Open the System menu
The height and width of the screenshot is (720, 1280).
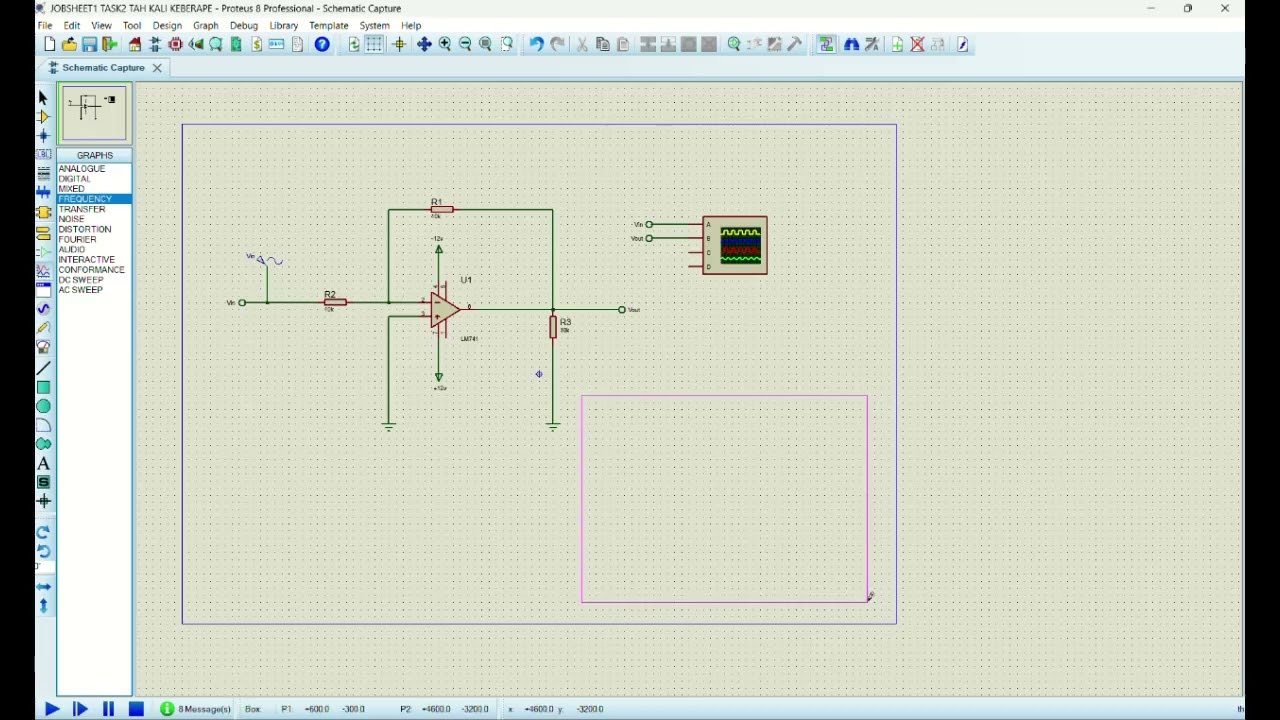374,25
